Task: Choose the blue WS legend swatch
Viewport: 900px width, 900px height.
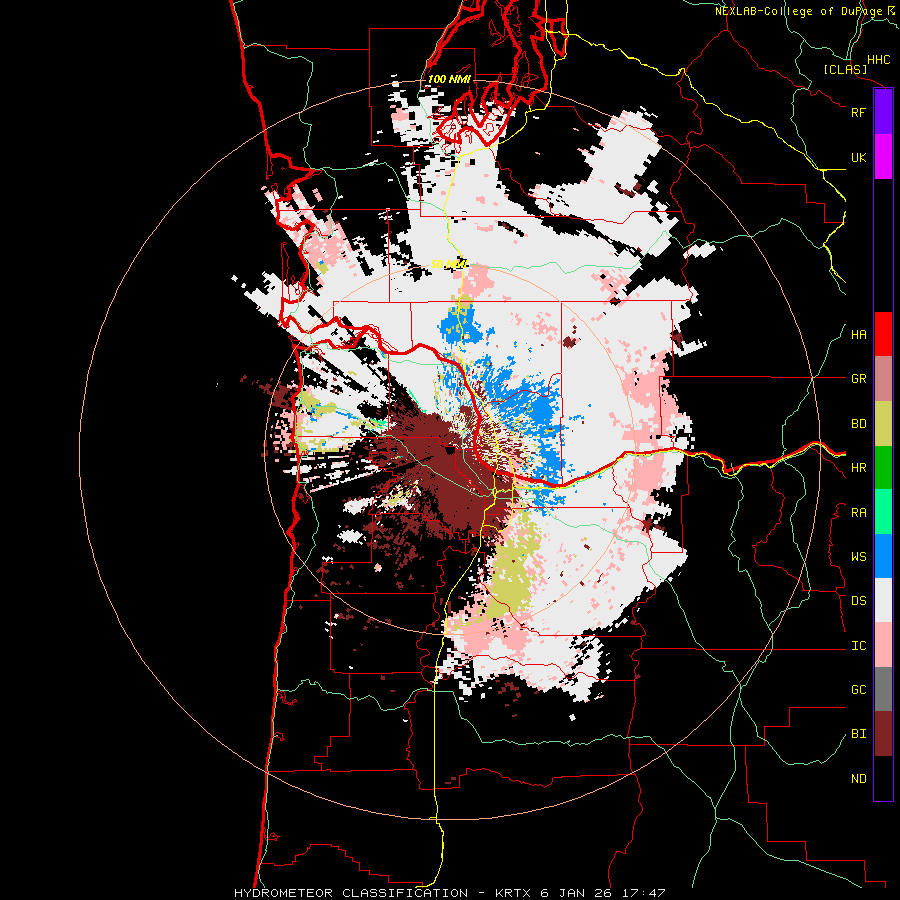Action: (x=883, y=556)
